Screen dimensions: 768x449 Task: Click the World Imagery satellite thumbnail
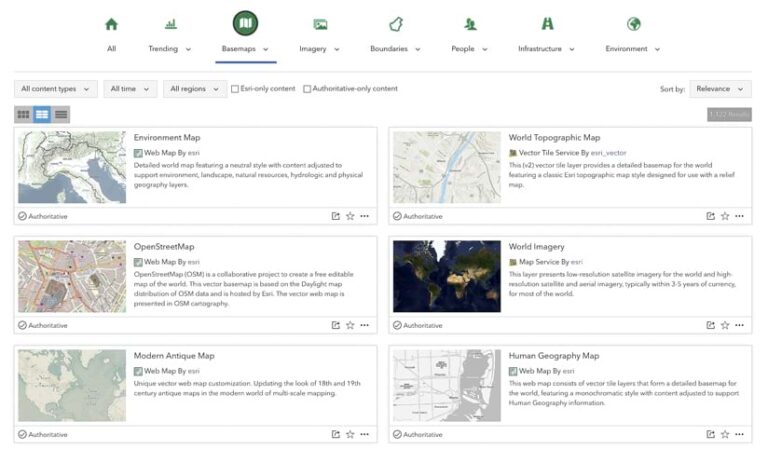(447, 276)
